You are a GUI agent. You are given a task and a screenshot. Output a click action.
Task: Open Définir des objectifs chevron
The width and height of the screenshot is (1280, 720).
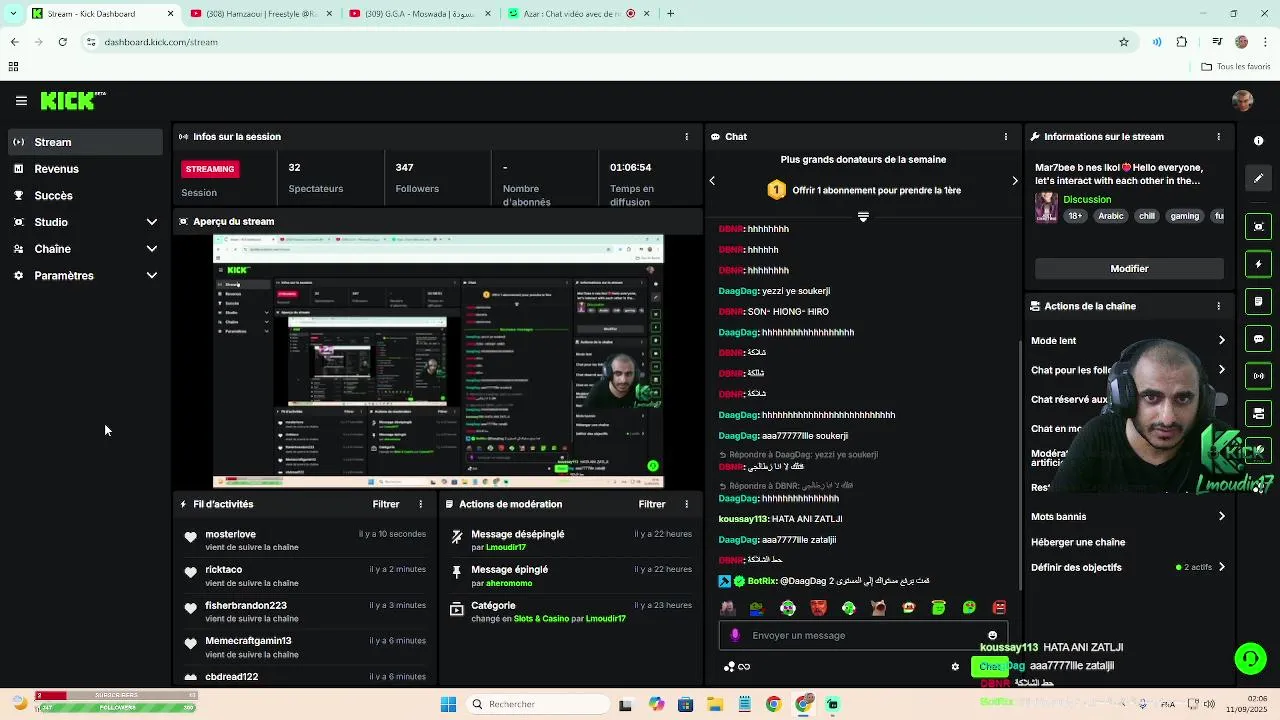[1221, 568]
